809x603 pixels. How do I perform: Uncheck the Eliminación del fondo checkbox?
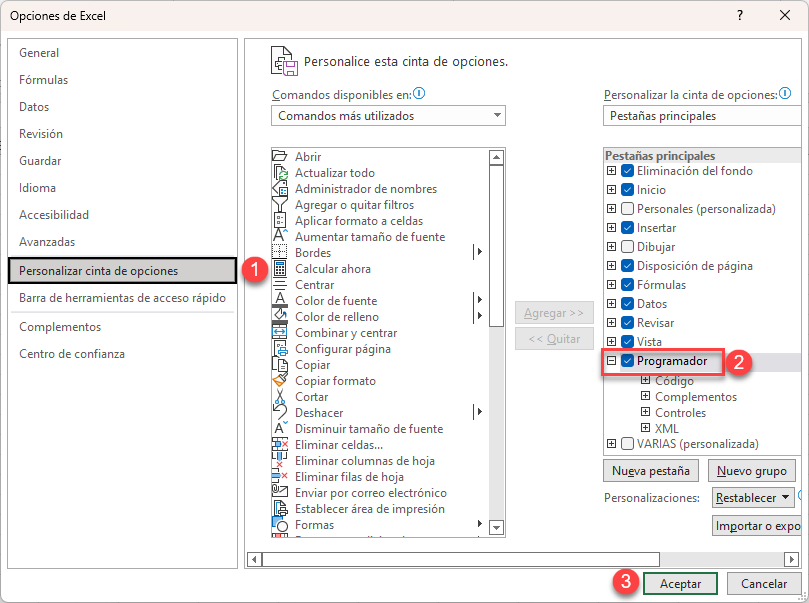[x=627, y=171]
